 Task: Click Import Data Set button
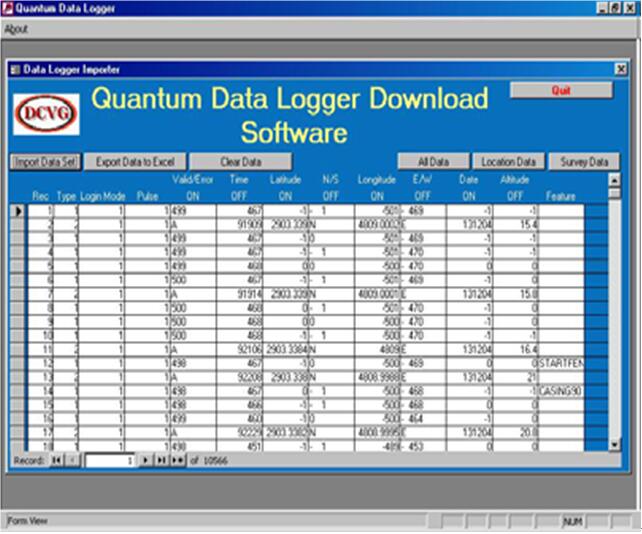pos(45,162)
